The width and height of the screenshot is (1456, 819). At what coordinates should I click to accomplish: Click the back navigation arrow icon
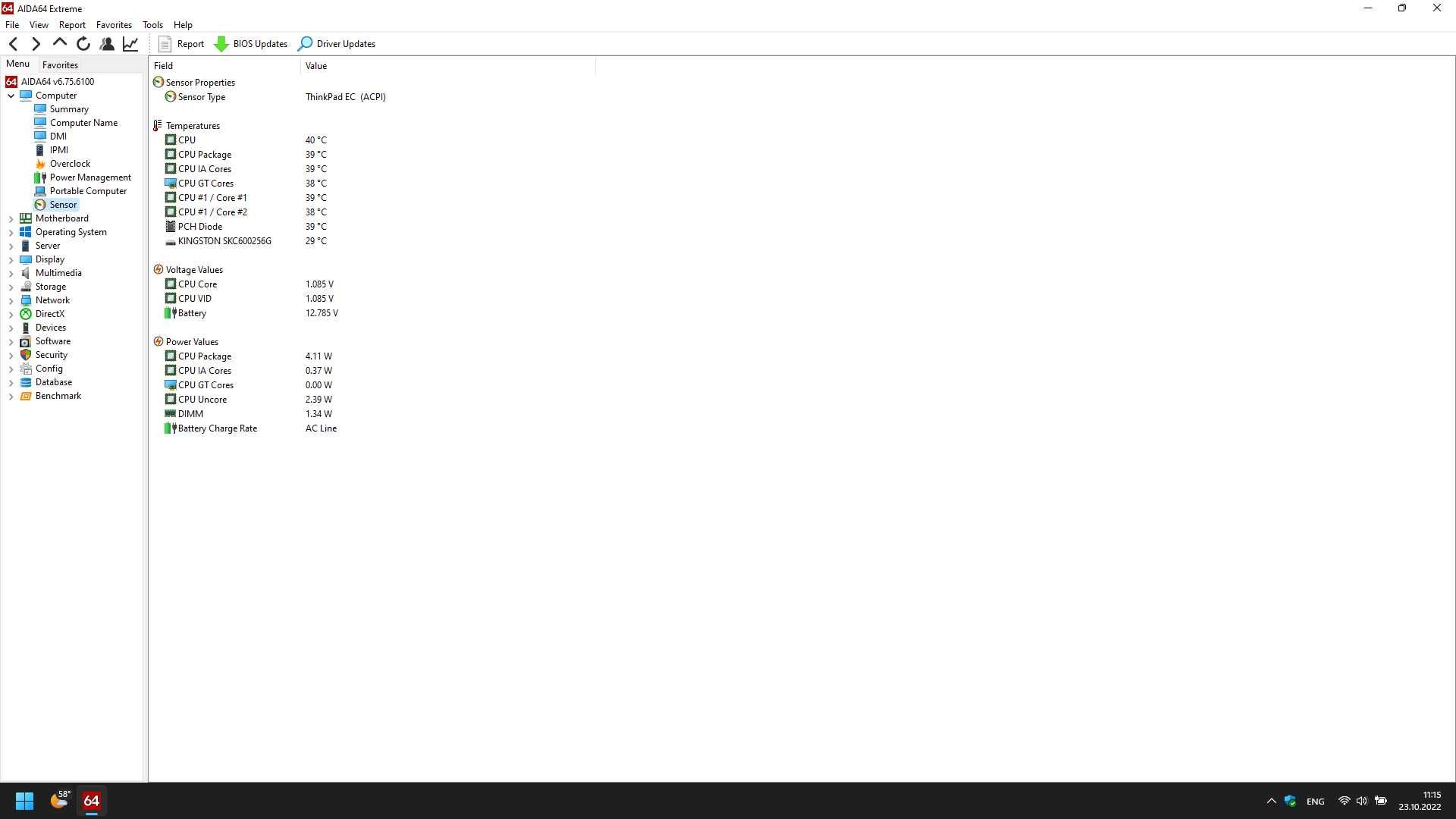(13, 43)
